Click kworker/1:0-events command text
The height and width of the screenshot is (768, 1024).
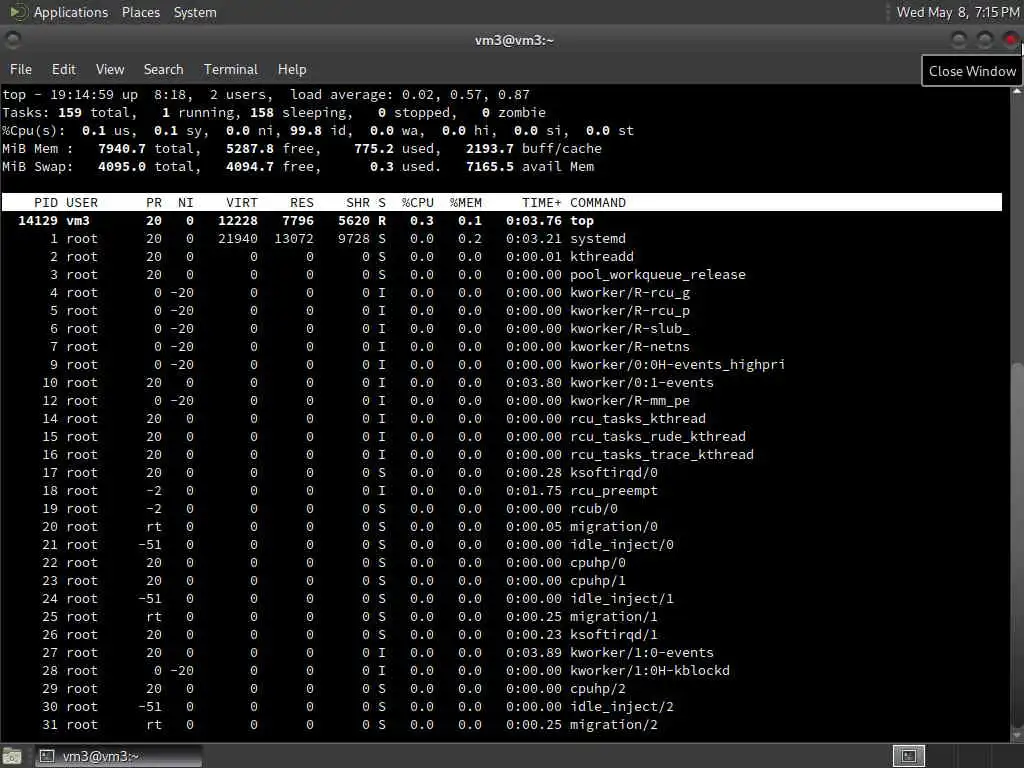pos(641,652)
